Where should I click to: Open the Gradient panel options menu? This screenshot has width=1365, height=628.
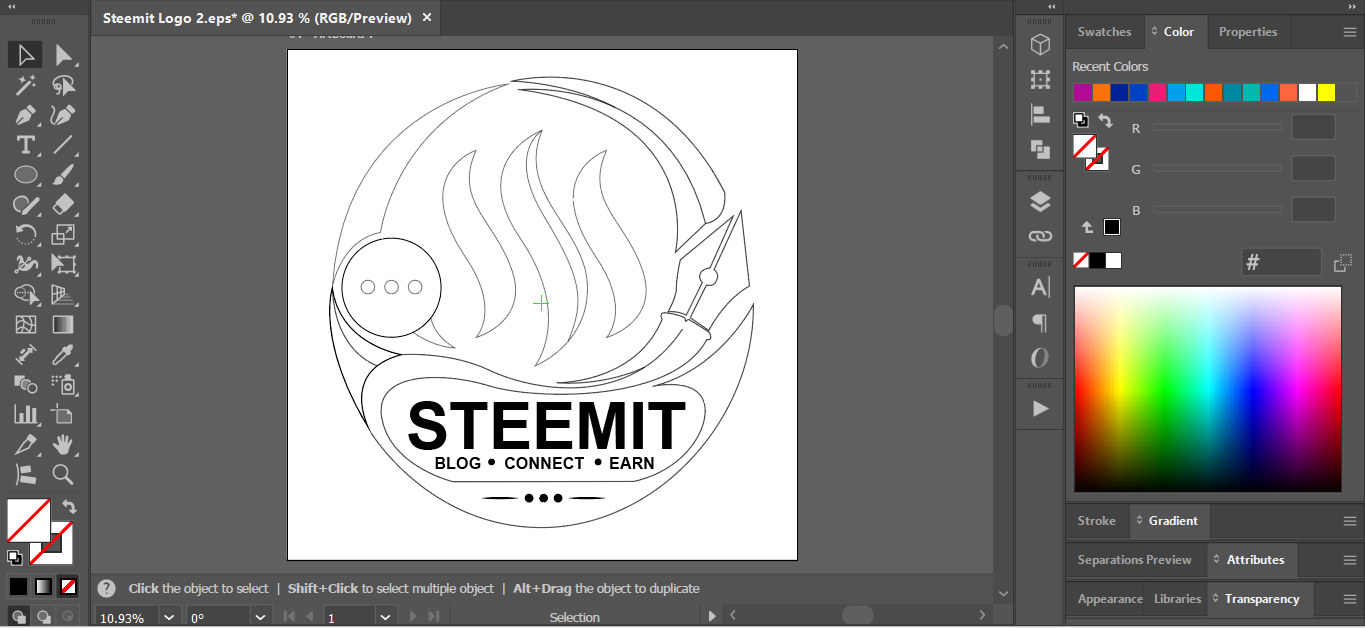pyautogui.click(x=1349, y=521)
